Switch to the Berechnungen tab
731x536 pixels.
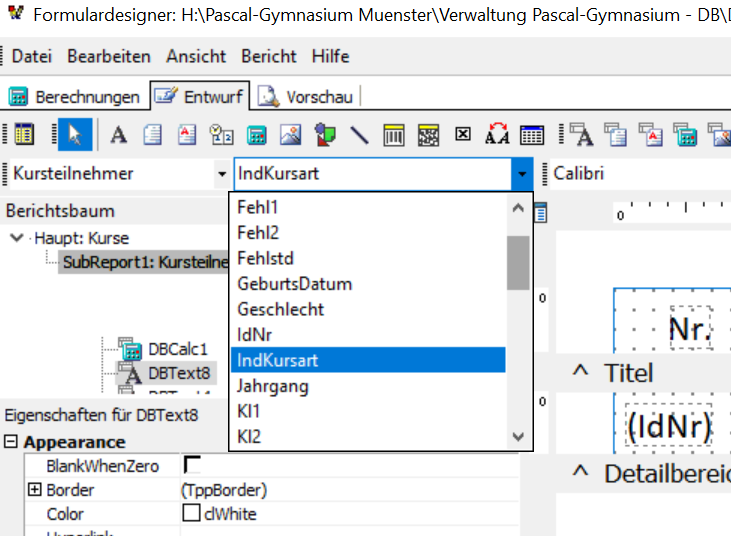coord(74,97)
